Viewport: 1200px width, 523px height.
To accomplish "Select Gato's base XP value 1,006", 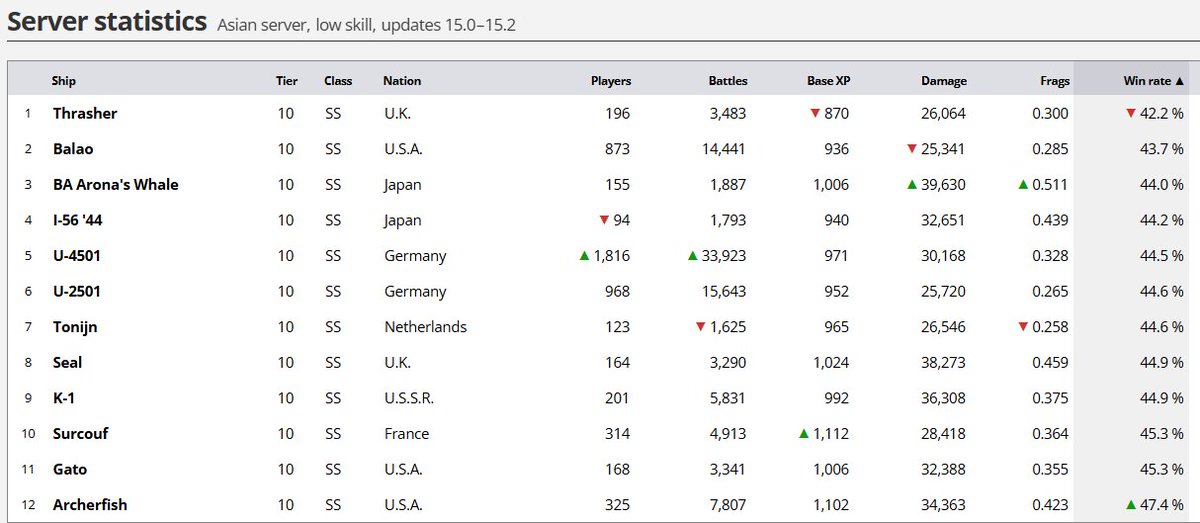I will 830,469.
